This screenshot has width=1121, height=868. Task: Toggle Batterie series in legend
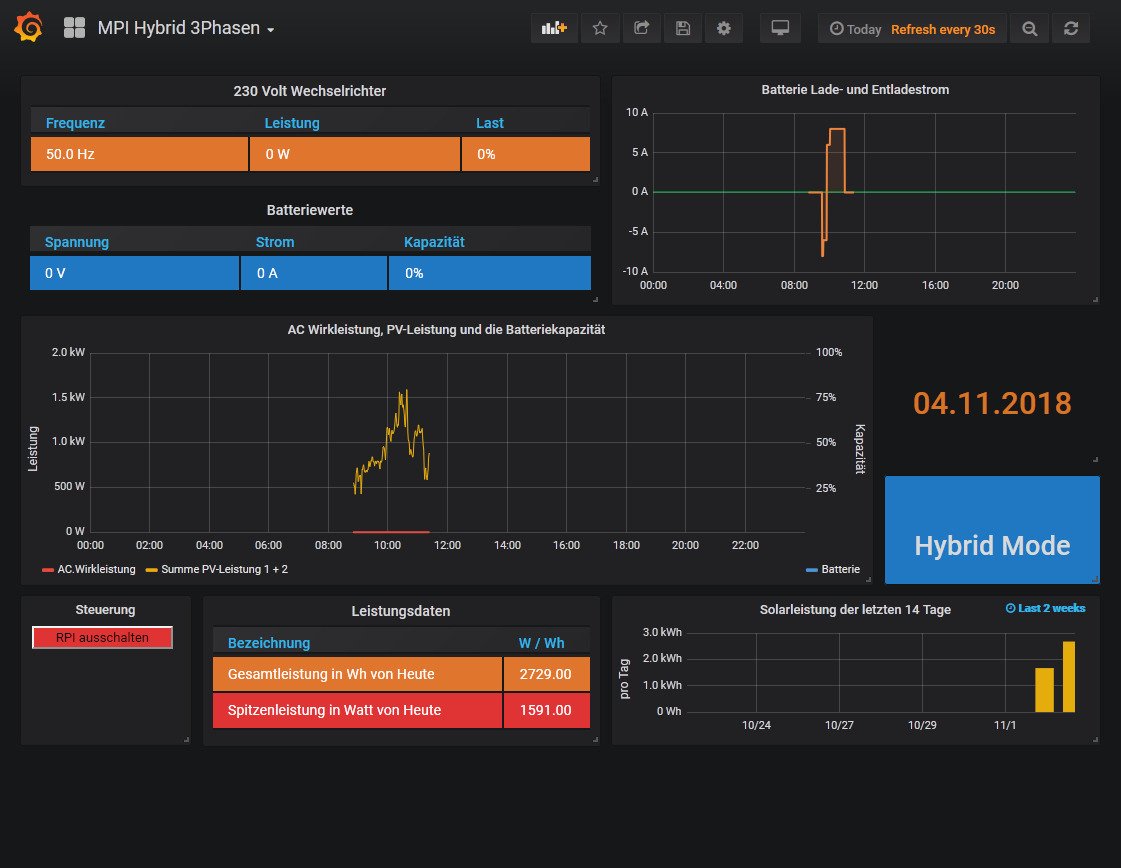coord(839,569)
